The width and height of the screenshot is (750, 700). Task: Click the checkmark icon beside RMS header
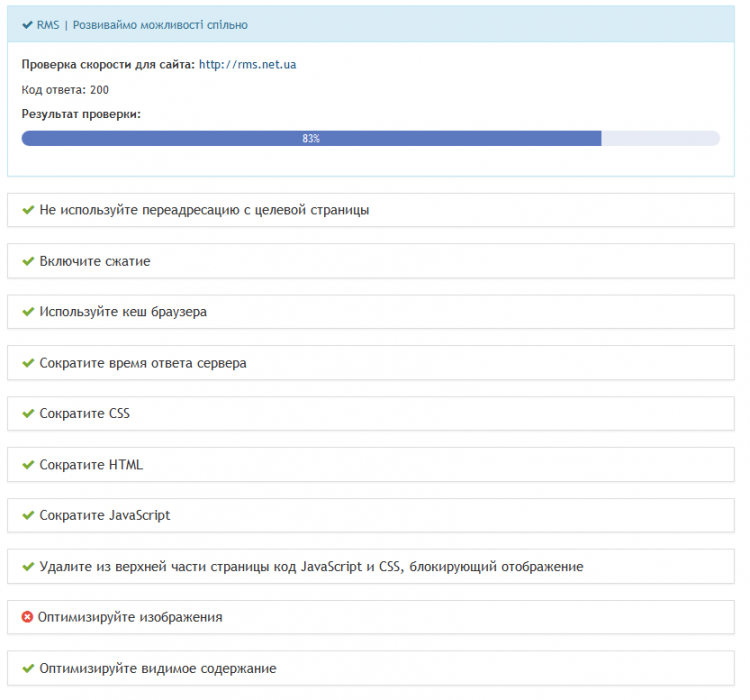pos(27,24)
